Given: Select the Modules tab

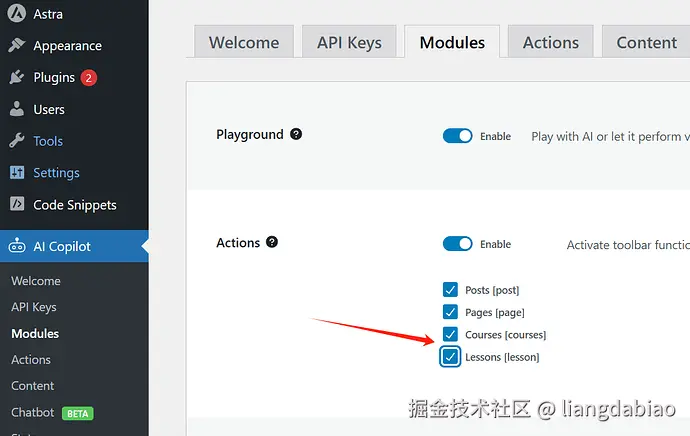Looking at the screenshot, I should click(452, 42).
